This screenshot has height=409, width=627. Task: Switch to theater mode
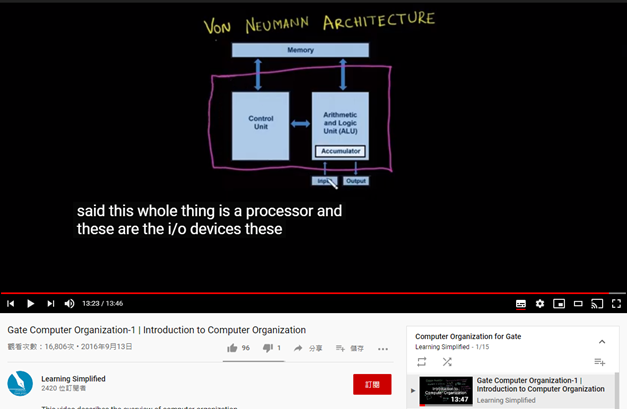click(578, 304)
